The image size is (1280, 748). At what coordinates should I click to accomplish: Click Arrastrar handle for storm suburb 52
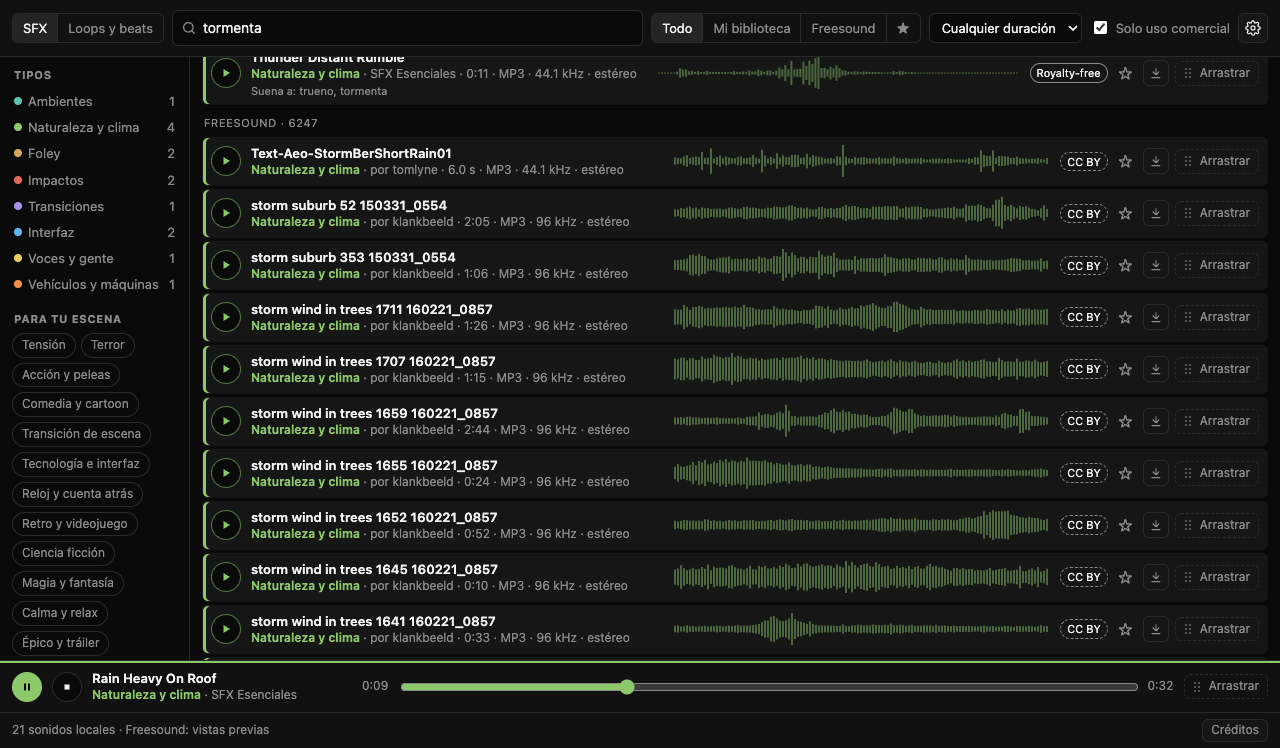click(1217, 213)
